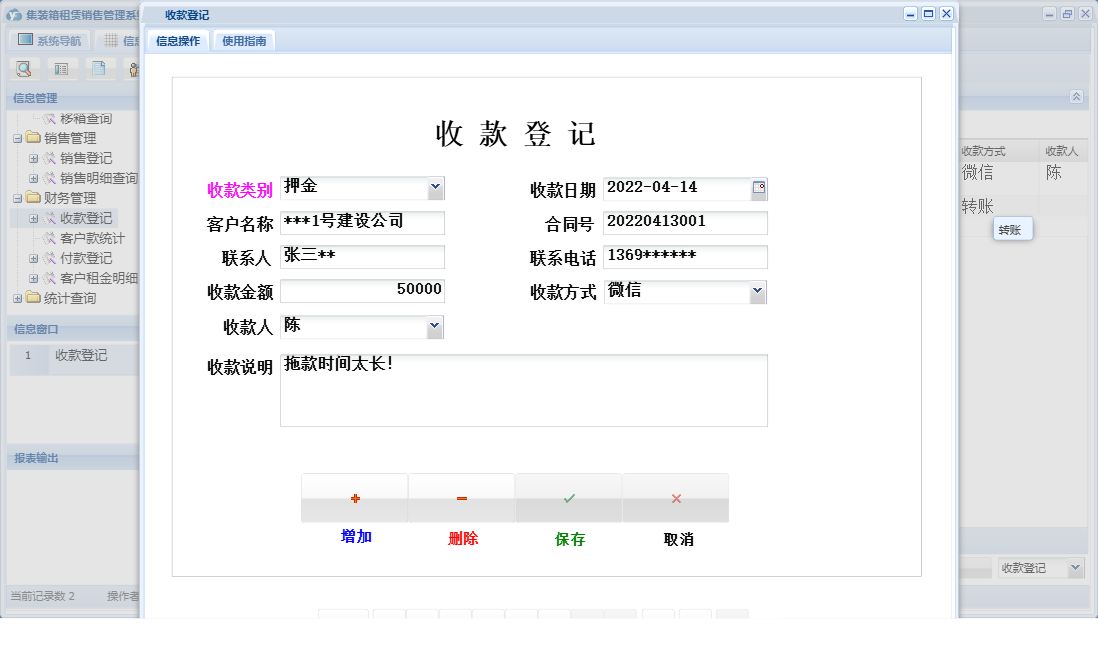The width and height of the screenshot is (1098, 655).
Task: Select the search (magnifier) toolbar icon
Action: [x=24, y=68]
